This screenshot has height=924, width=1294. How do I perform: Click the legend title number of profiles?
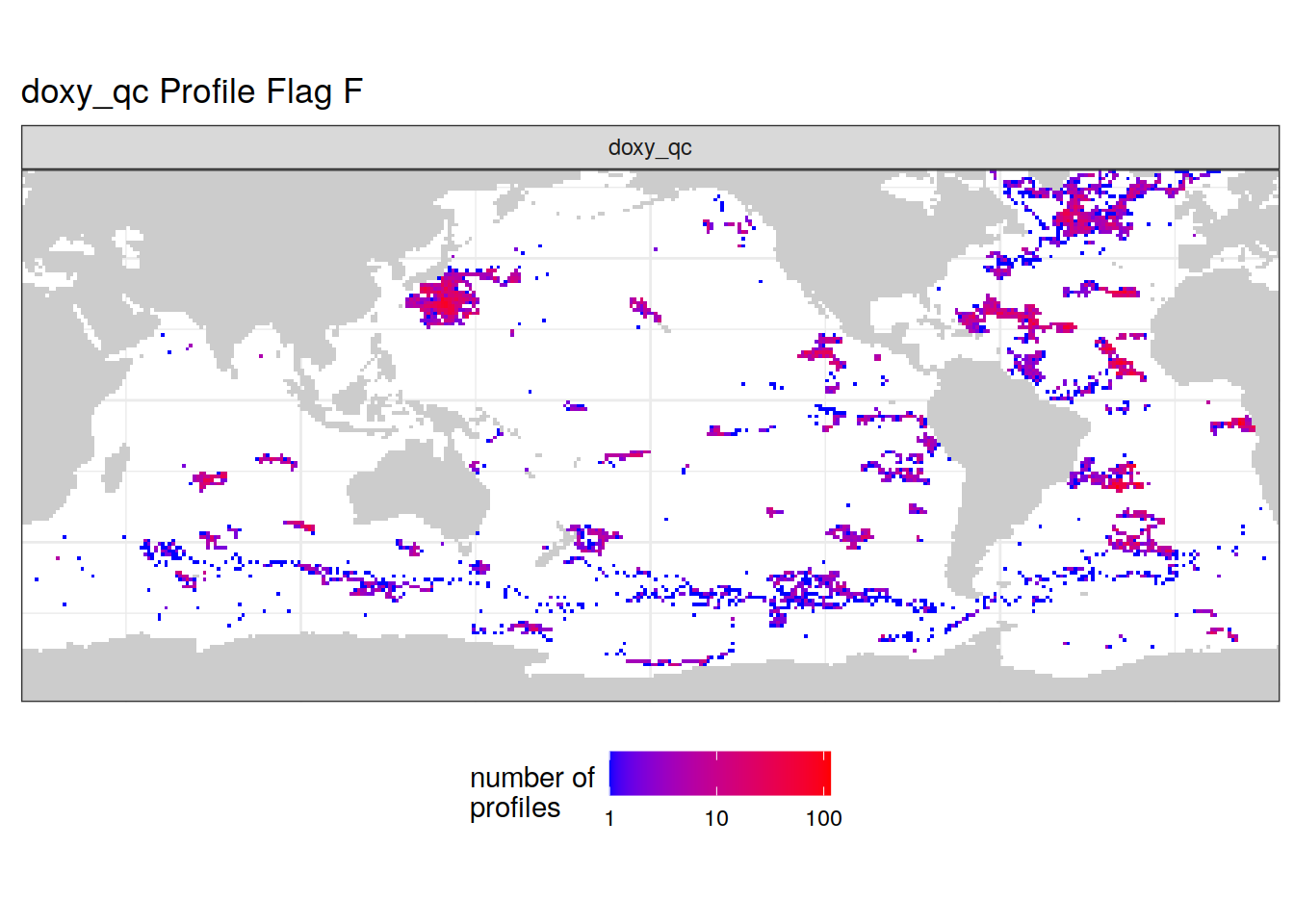(x=531, y=792)
